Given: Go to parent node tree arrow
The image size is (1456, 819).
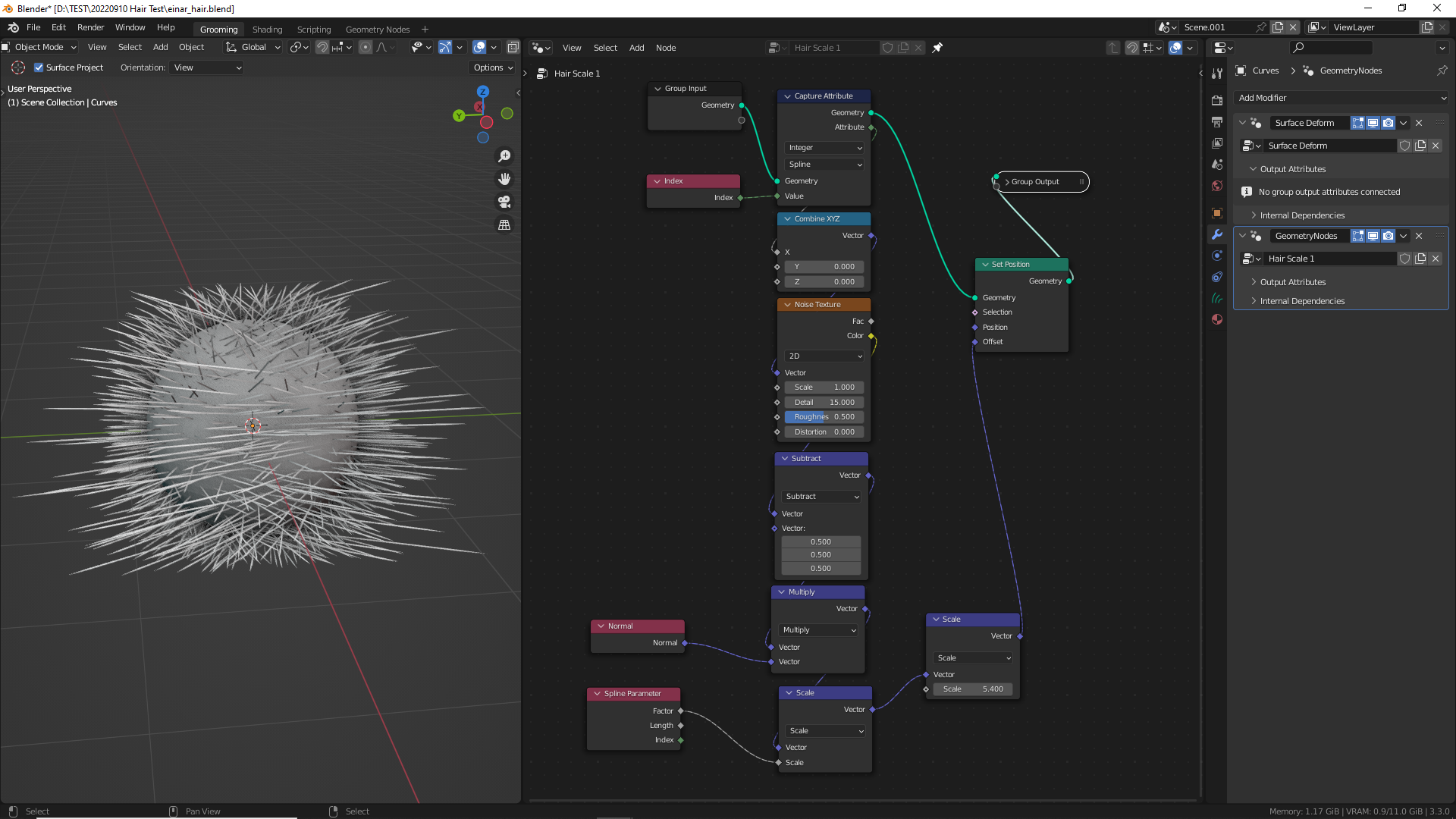Looking at the screenshot, I should click(1113, 48).
